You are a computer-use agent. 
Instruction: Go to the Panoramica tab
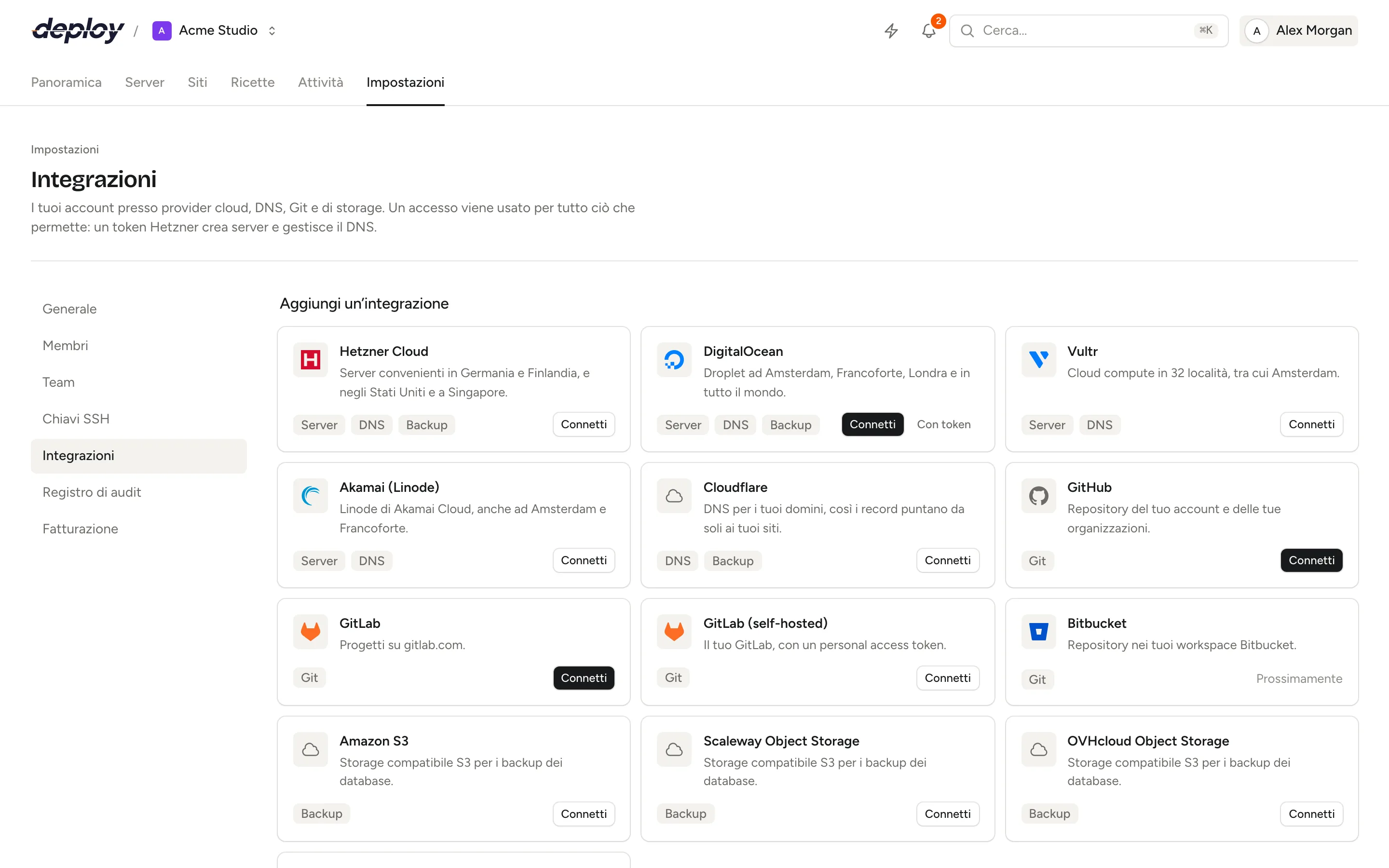coord(66,82)
